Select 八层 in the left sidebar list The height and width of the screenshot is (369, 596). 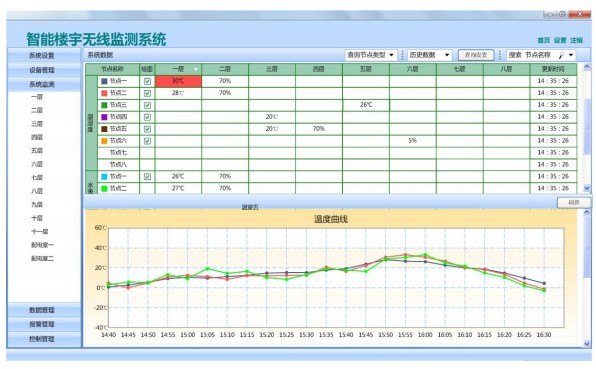click(x=37, y=191)
